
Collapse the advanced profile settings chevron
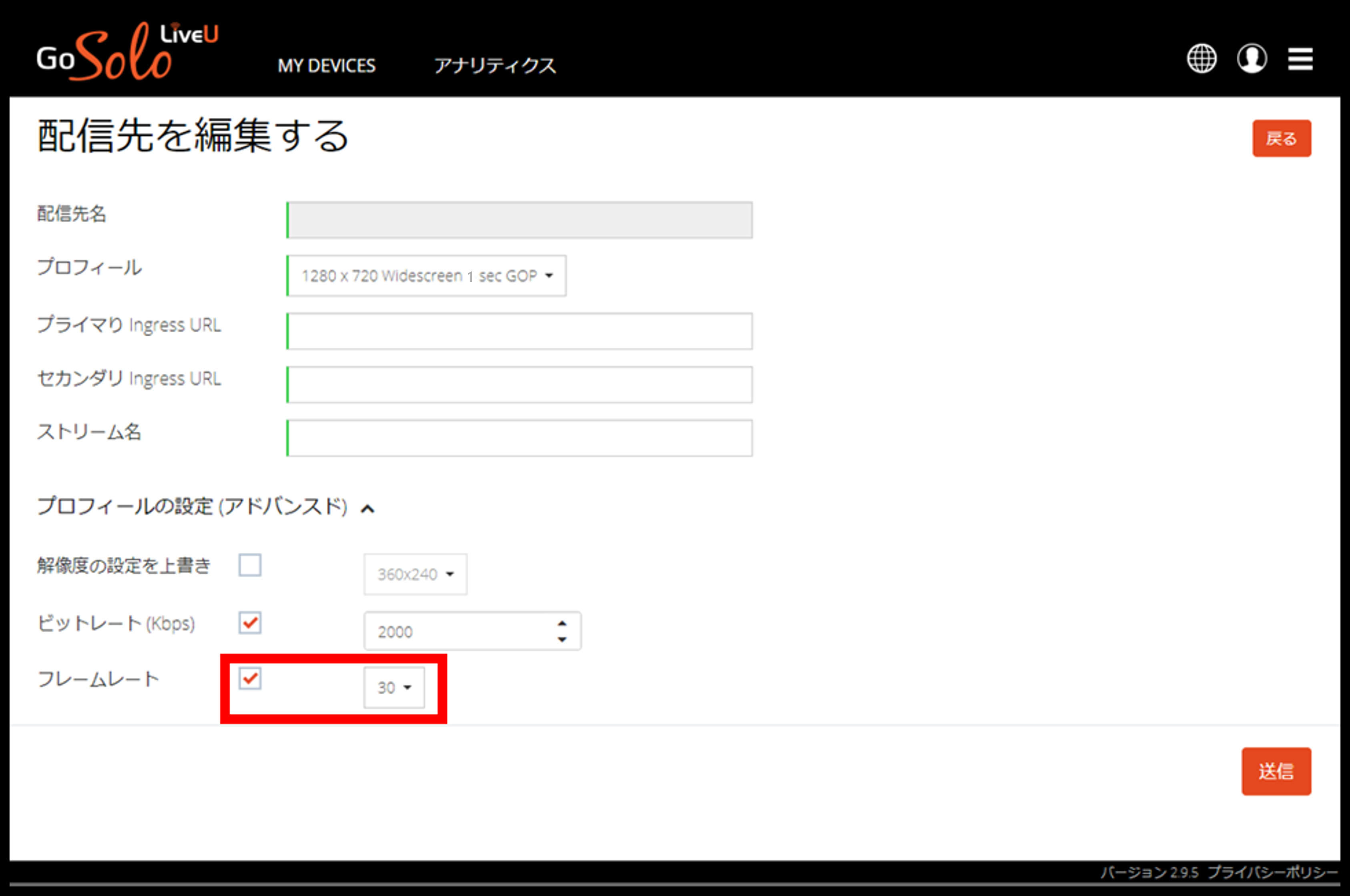pyautogui.click(x=368, y=508)
